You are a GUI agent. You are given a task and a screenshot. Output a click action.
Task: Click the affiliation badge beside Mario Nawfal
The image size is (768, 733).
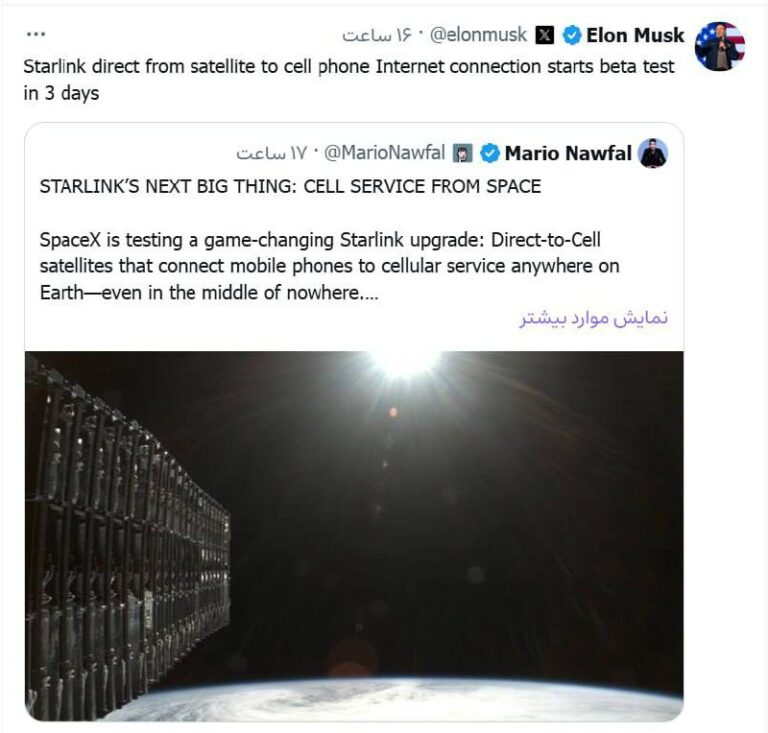point(463,153)
